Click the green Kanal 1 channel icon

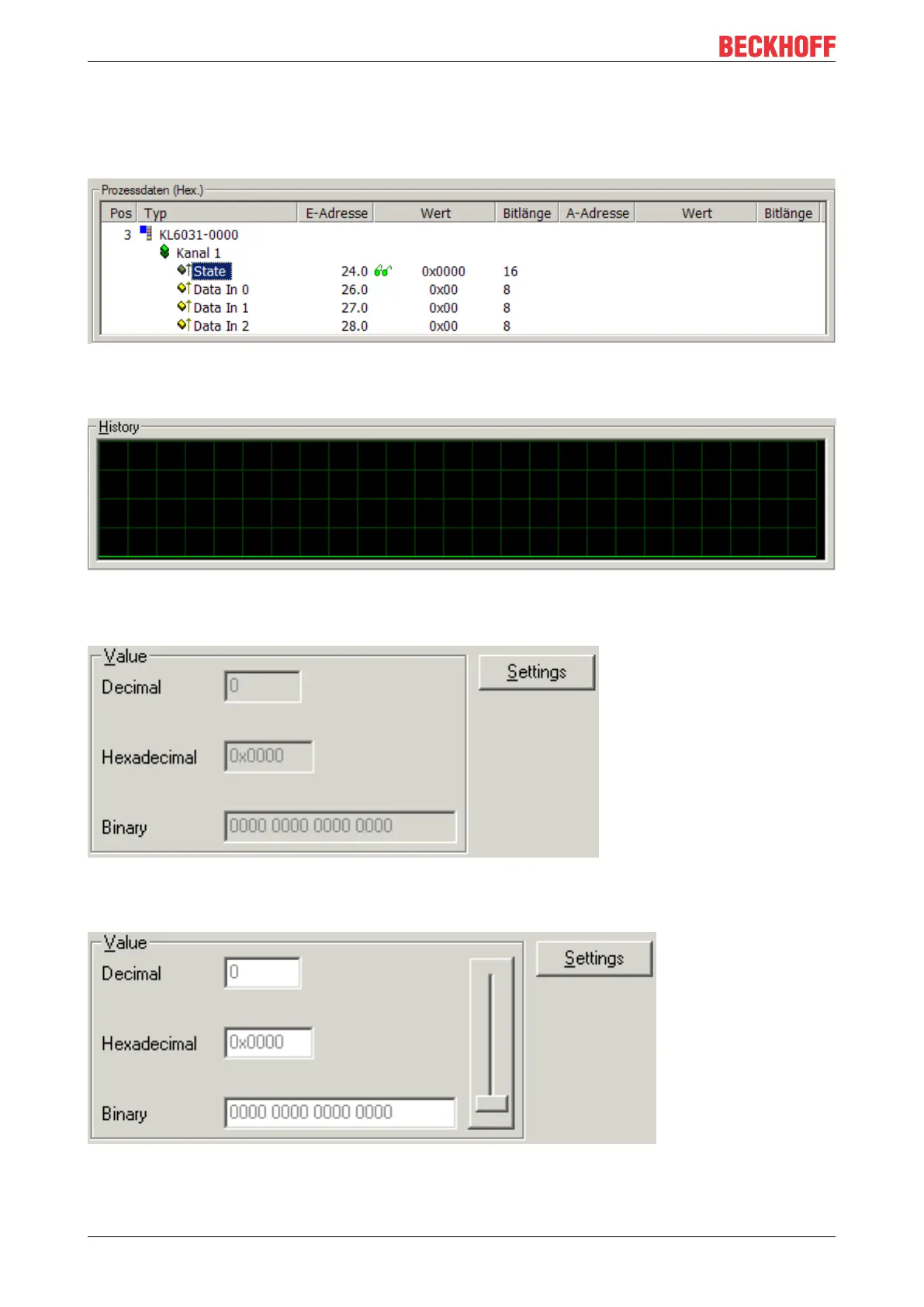(164, 251)
